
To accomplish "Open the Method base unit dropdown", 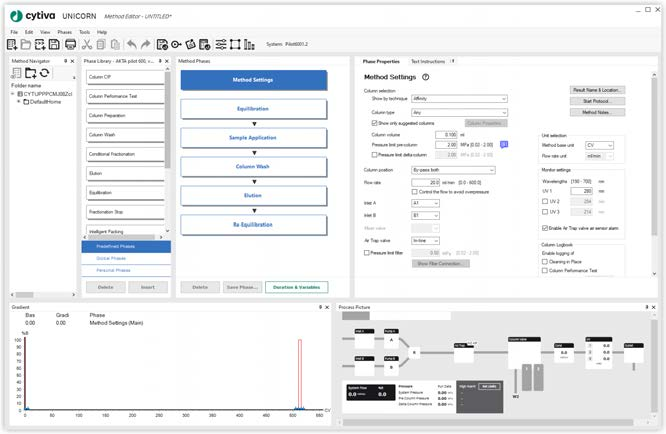I will (x=599, y=145).
